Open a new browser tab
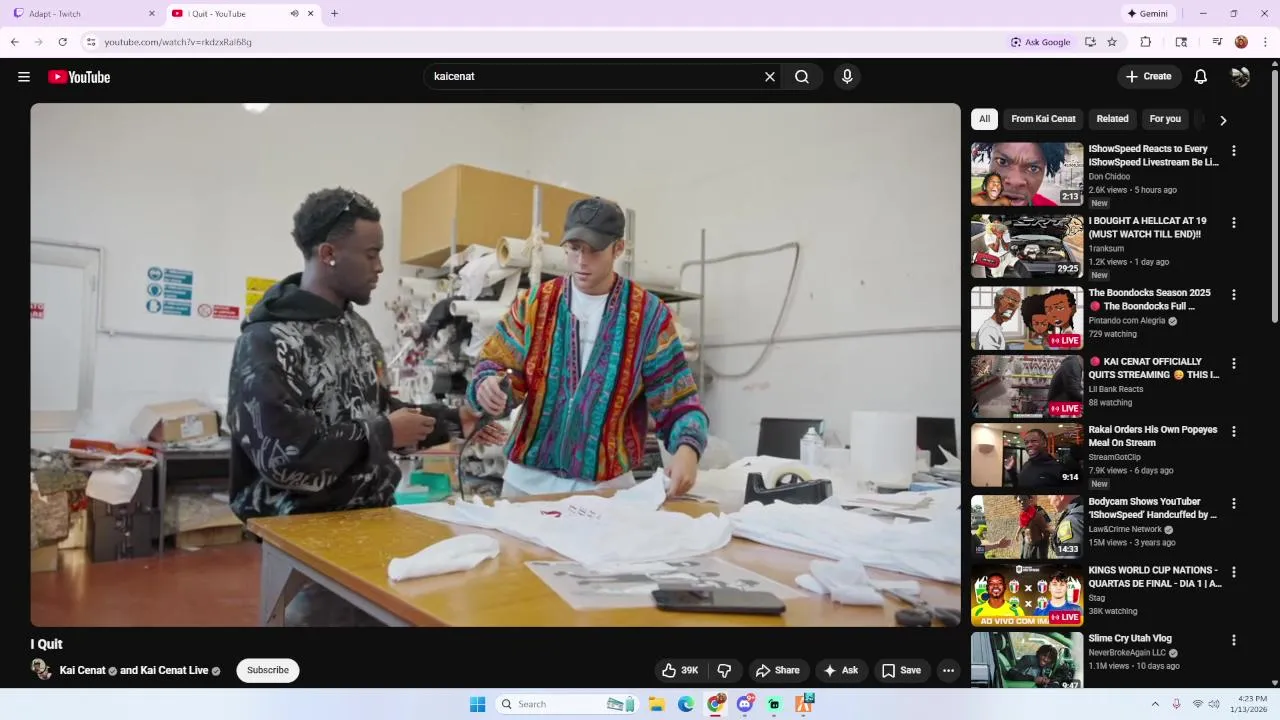The image size is (1280, 720). tap(334, 14)
